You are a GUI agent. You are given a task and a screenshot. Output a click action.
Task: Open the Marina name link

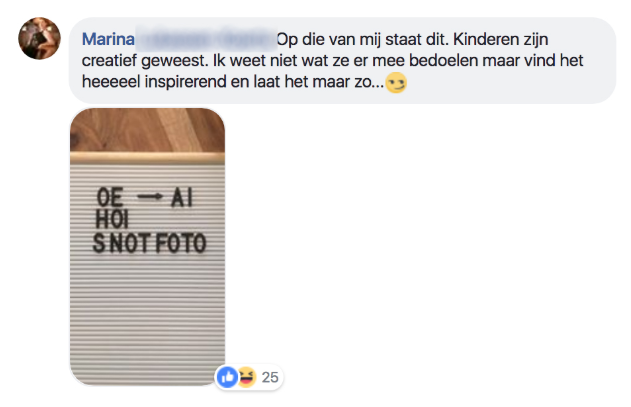coord(108,39)
